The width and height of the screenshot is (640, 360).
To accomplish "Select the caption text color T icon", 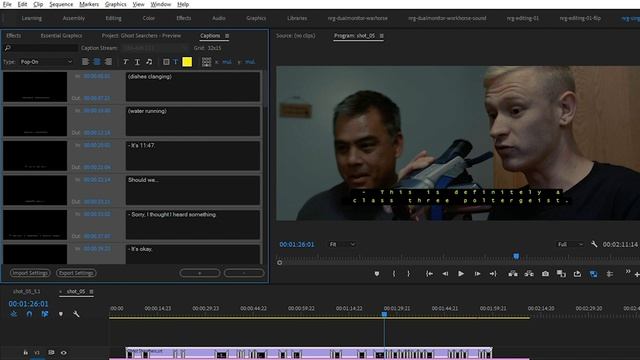I will point(176,62).
